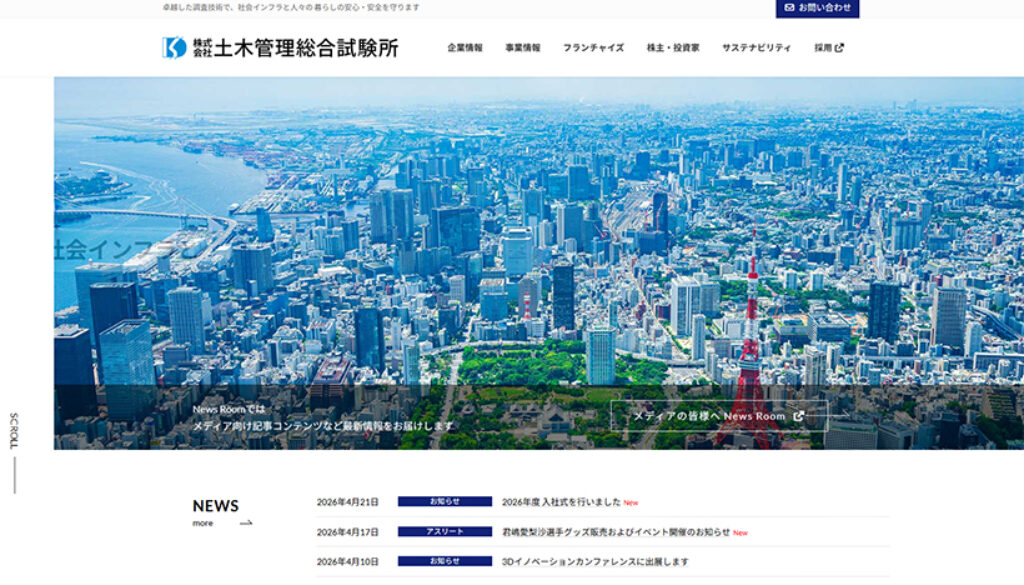Viewport: 1024px width, 585px height.
Task: Click the お問い合わせ contact button
Action: pyautogui.click(x=820, y=8)
